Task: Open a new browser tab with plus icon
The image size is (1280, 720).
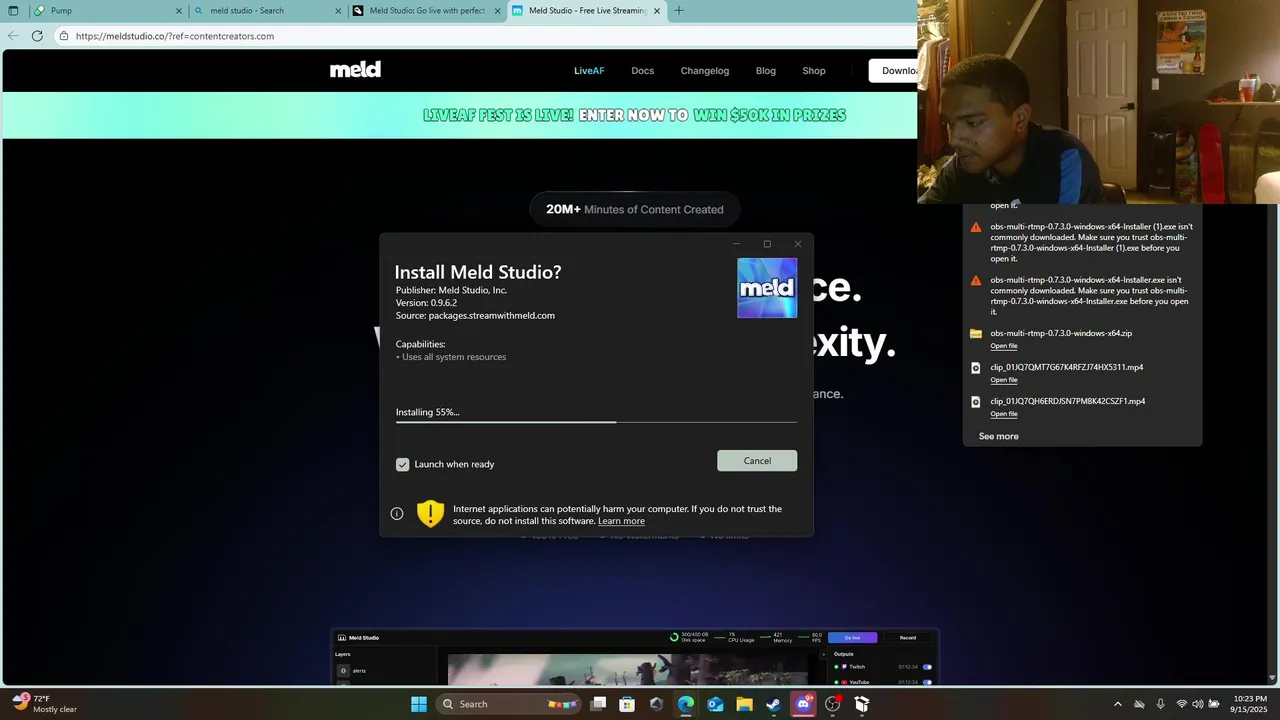Action: click(679, 11)
